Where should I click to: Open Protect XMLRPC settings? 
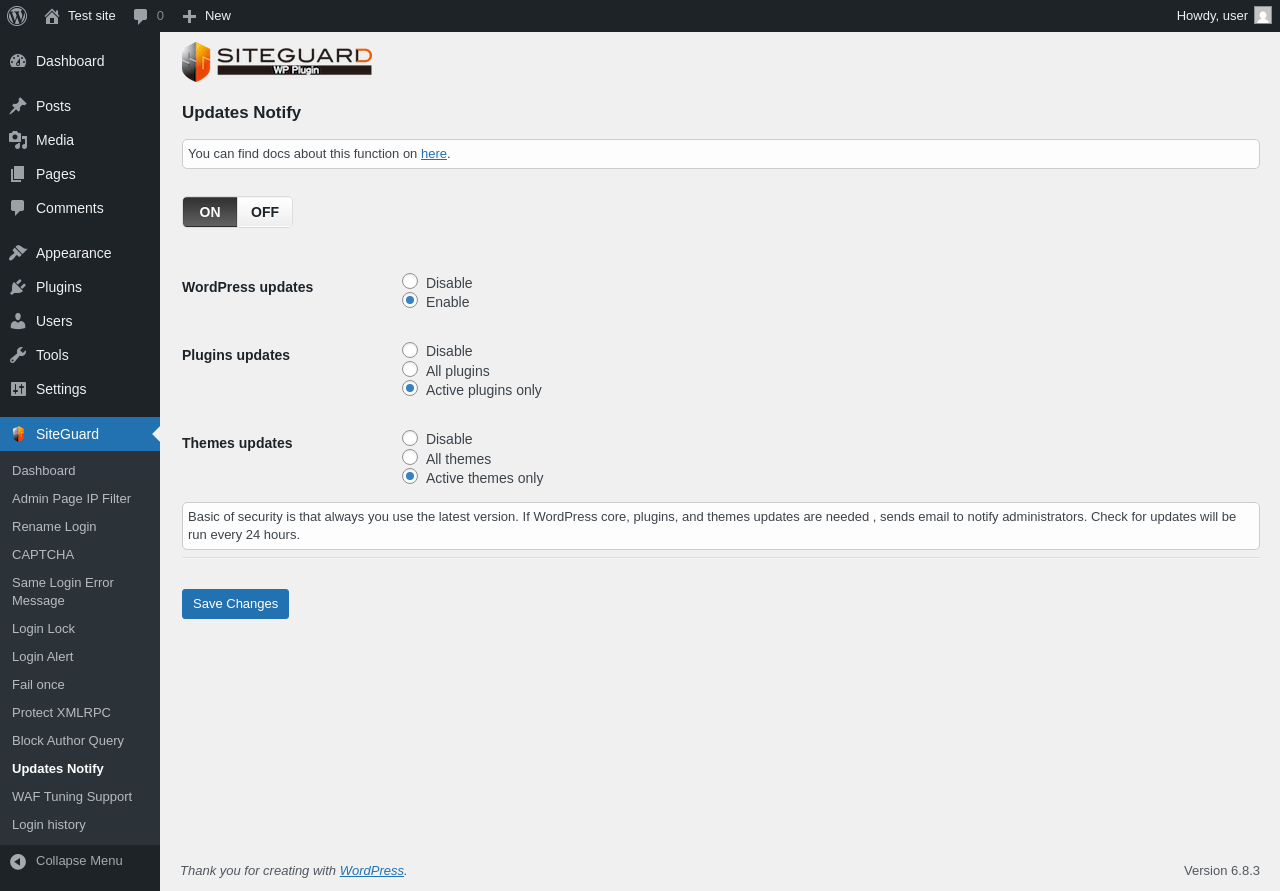pyautogui.click(x=80, y=713)
